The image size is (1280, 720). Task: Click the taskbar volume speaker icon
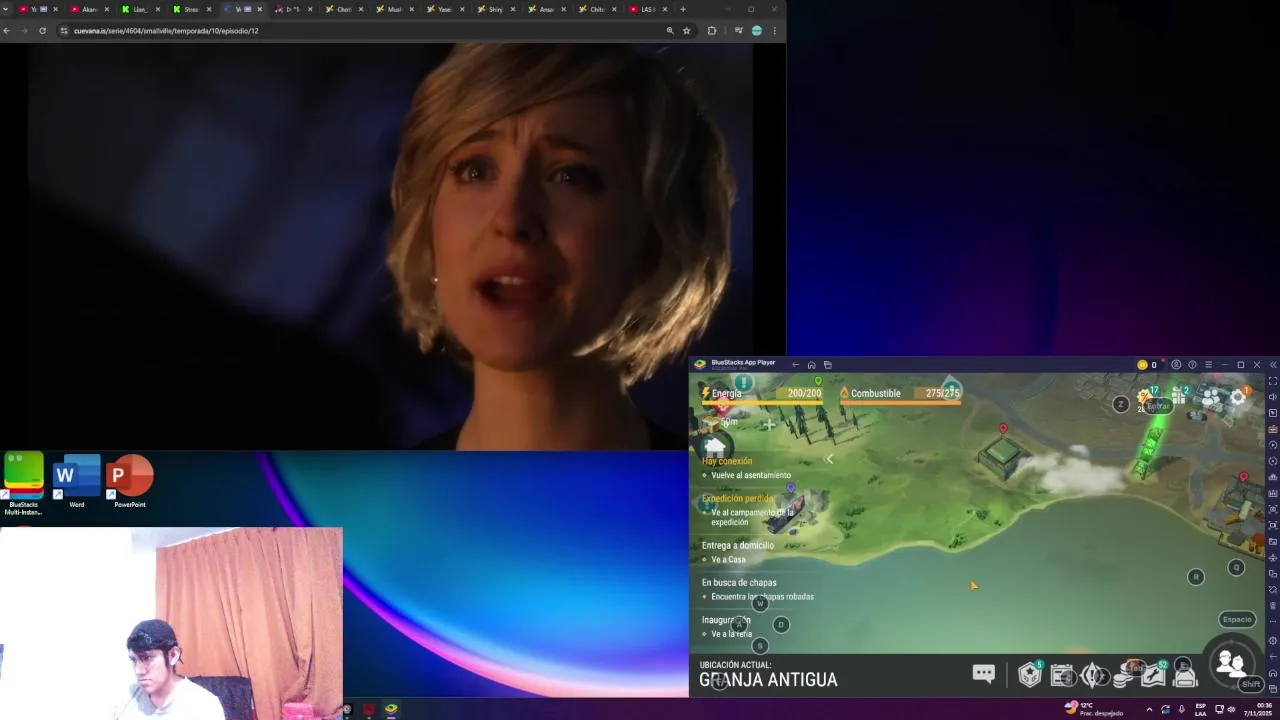(1231, 709)
